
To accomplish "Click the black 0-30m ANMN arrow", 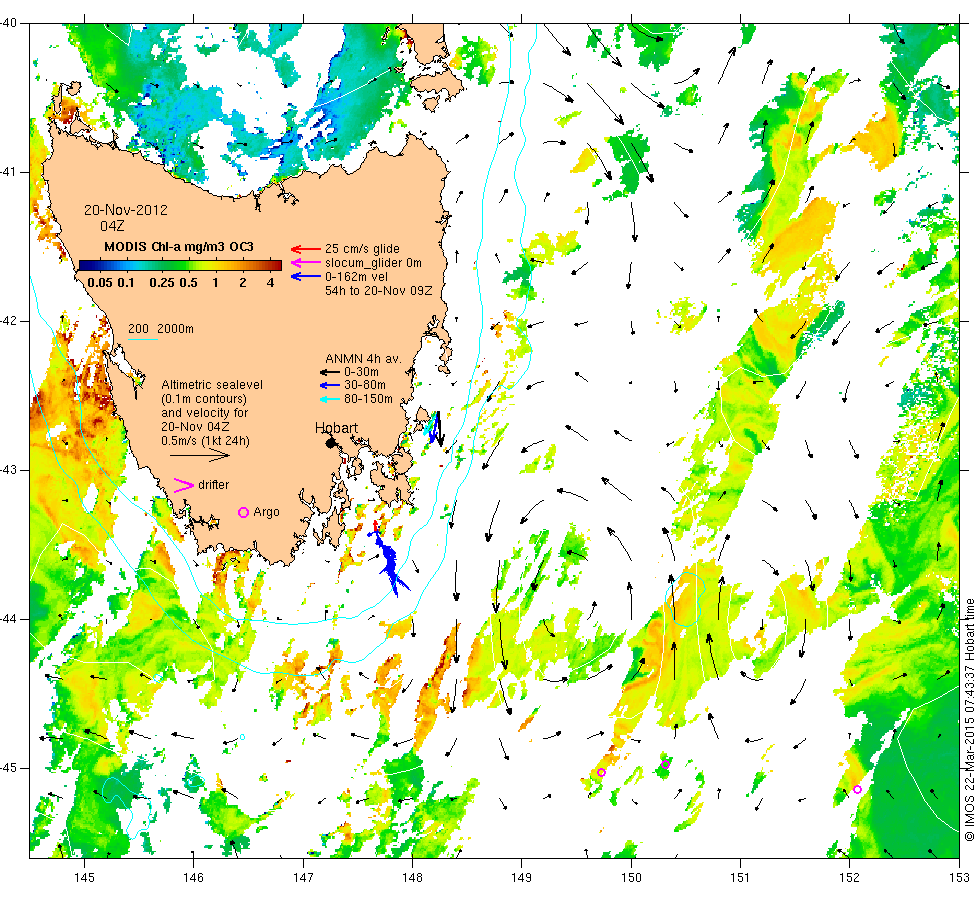I will pyautogui.click(x=329, y=372).
